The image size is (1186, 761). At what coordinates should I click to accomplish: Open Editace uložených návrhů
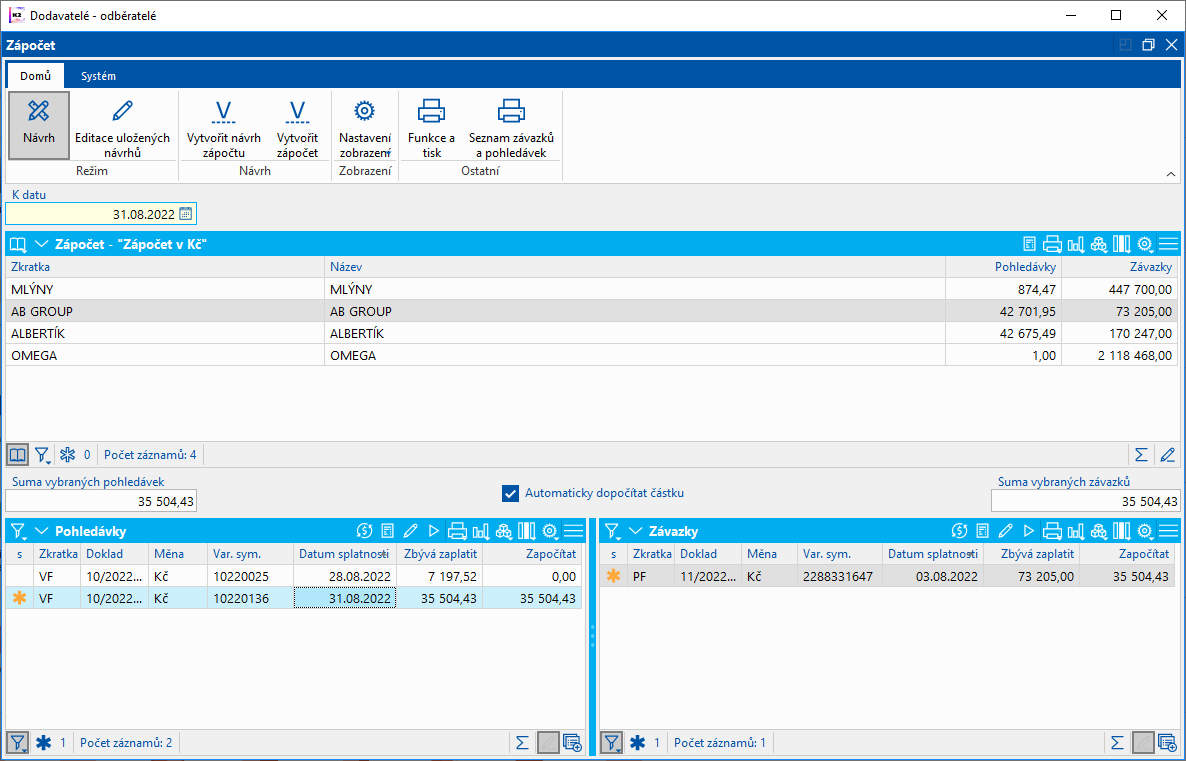point(122,111)
